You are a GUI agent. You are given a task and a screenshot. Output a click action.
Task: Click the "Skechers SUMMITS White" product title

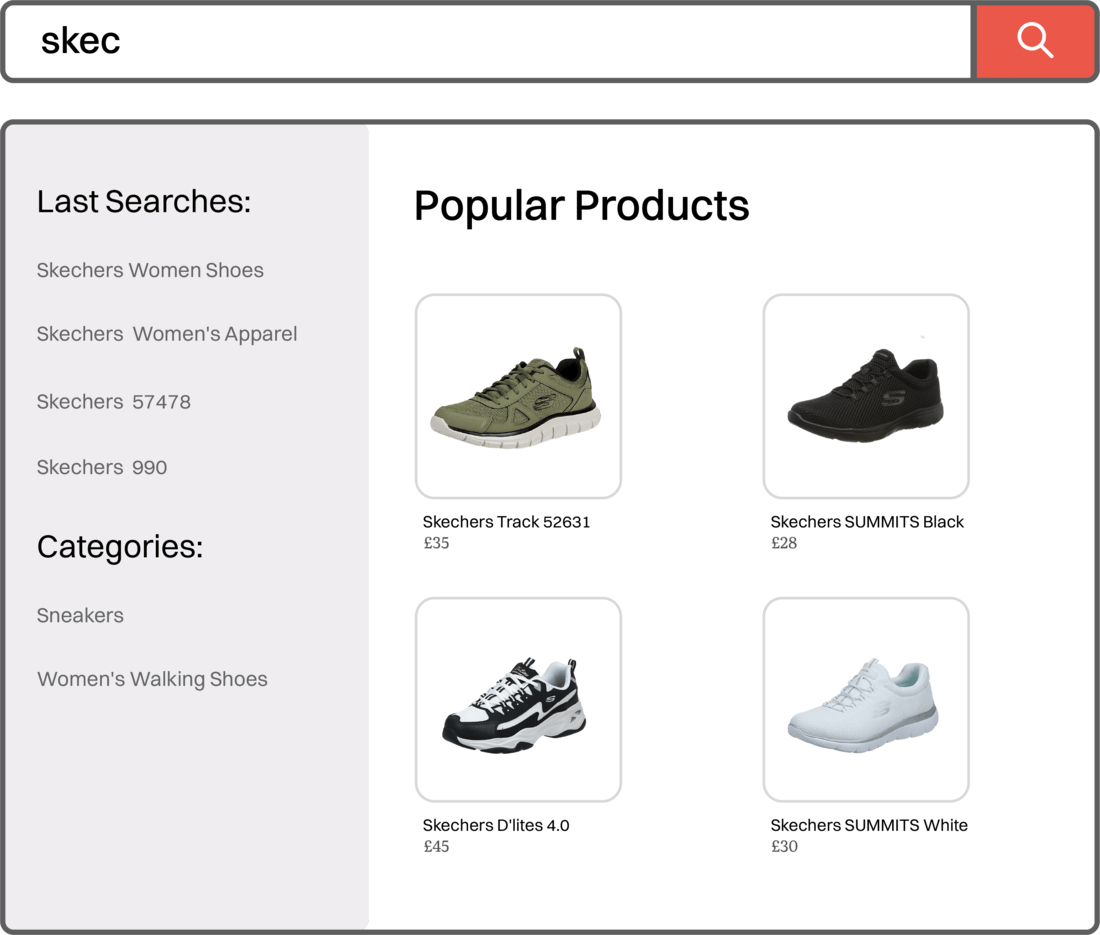click(x=869, y=826)
